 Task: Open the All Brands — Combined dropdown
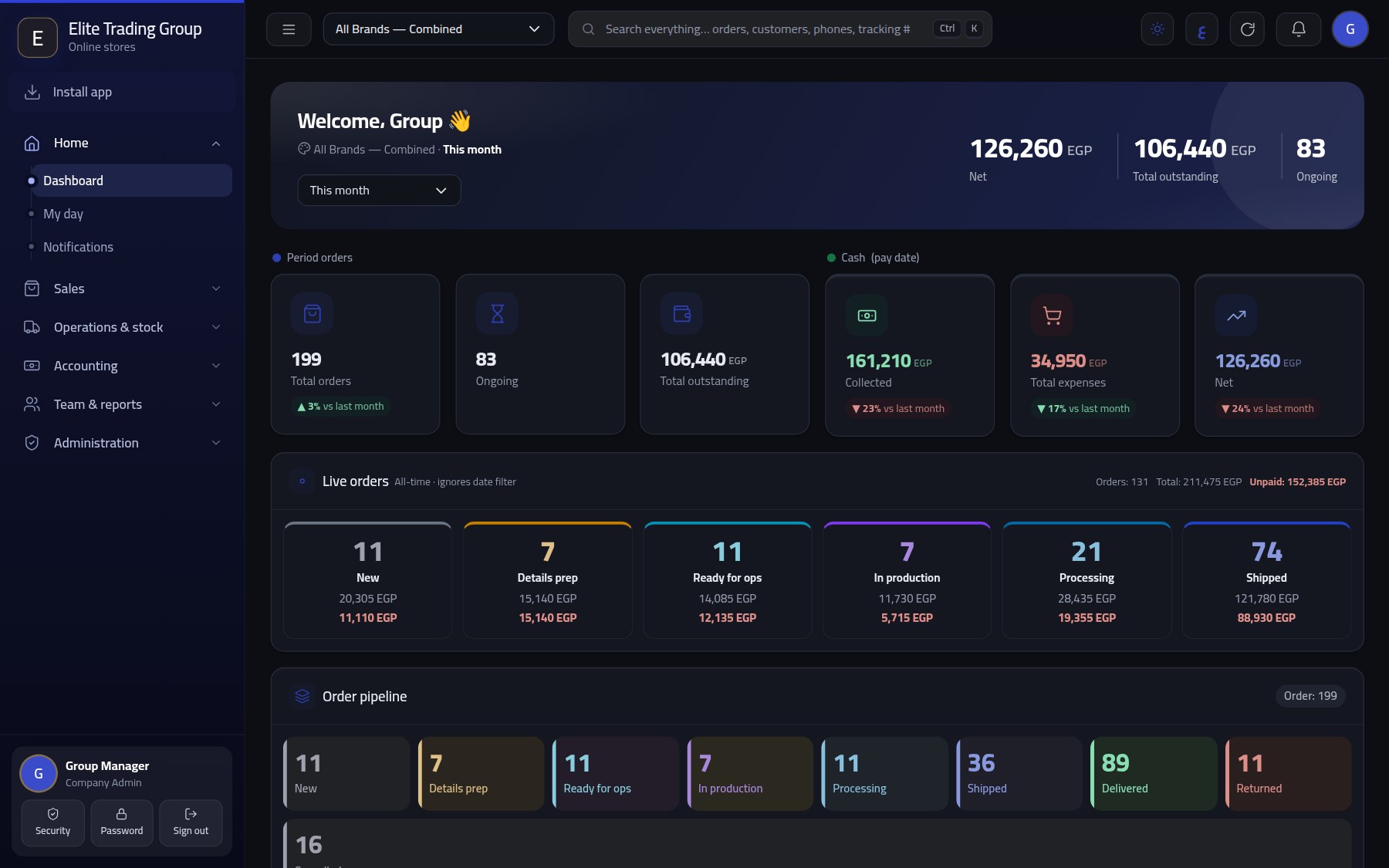coord(438,29)
